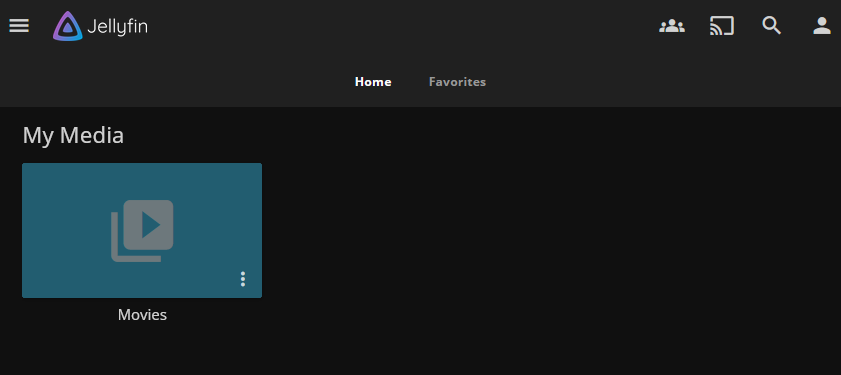Viewport: 841px width, 375px height.
Task: Click the Jellyfin logo
Action: coord(100,26)
